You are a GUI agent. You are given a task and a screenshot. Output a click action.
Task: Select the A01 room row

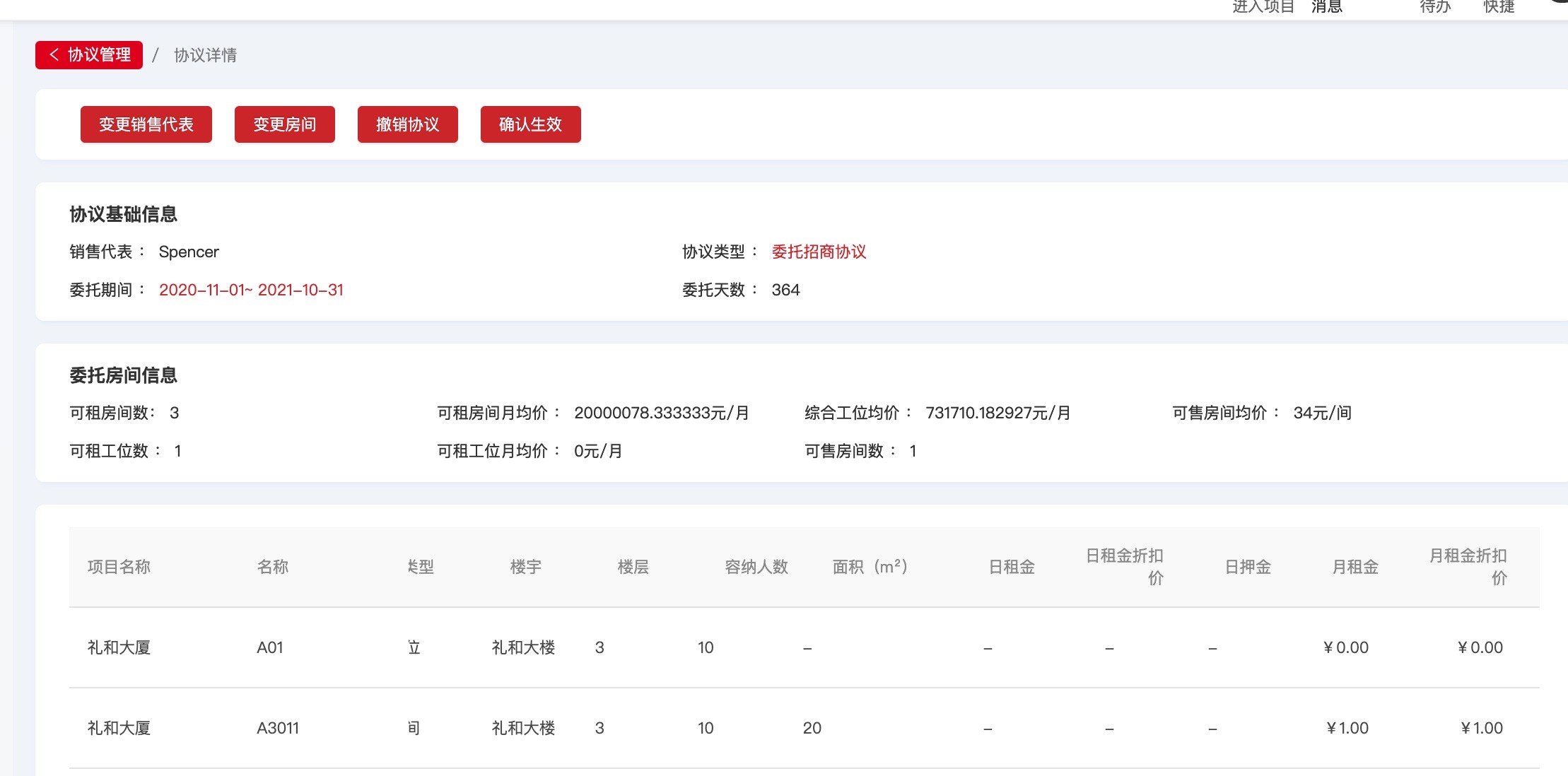pos(269,647)
